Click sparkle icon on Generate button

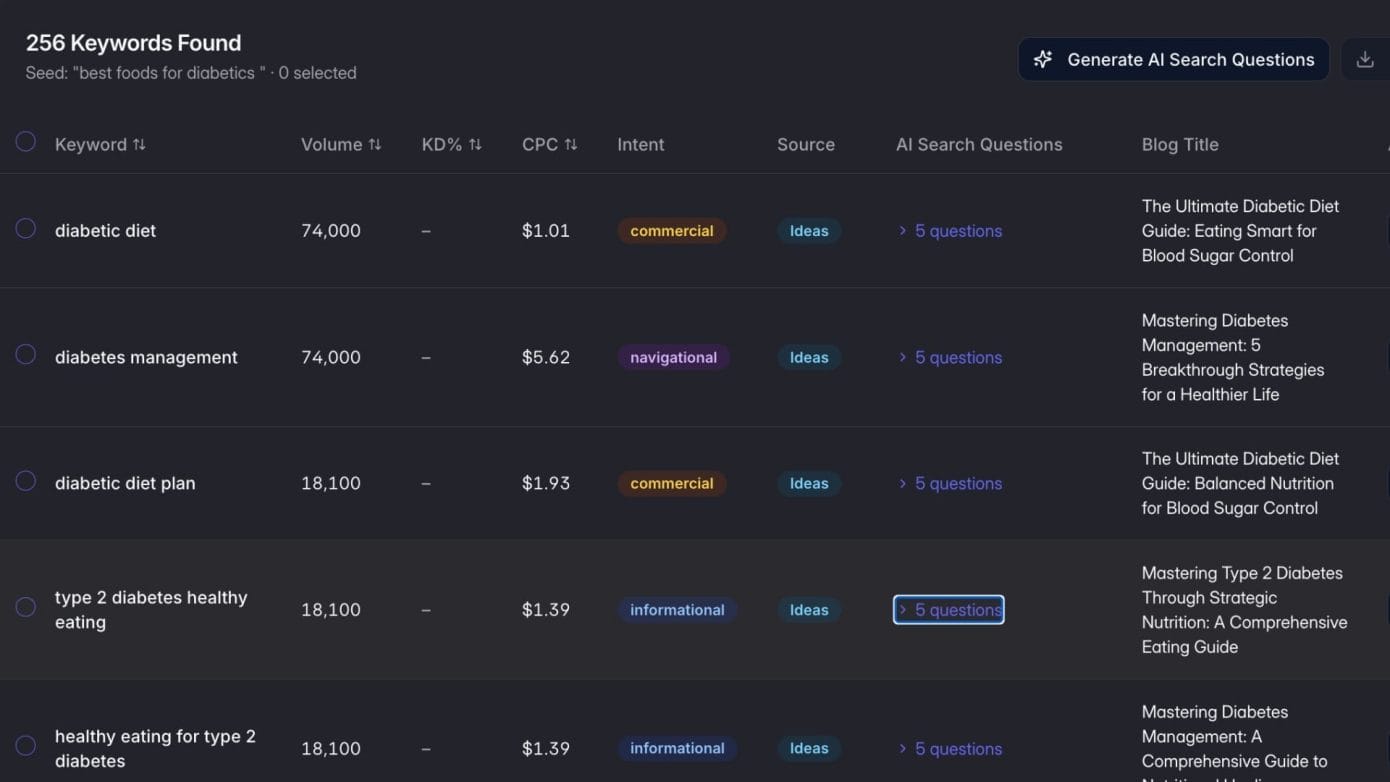click(x=1043, y=59)
